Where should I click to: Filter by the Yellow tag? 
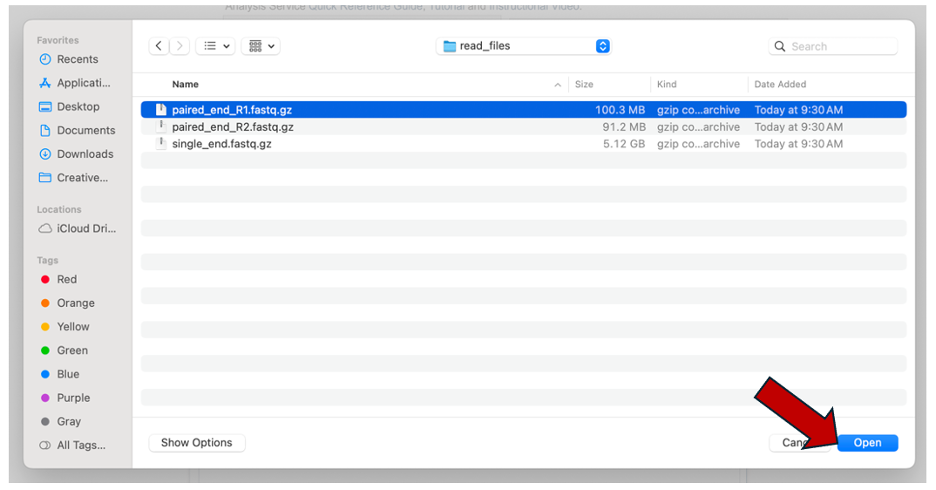(x=64, y=326)
